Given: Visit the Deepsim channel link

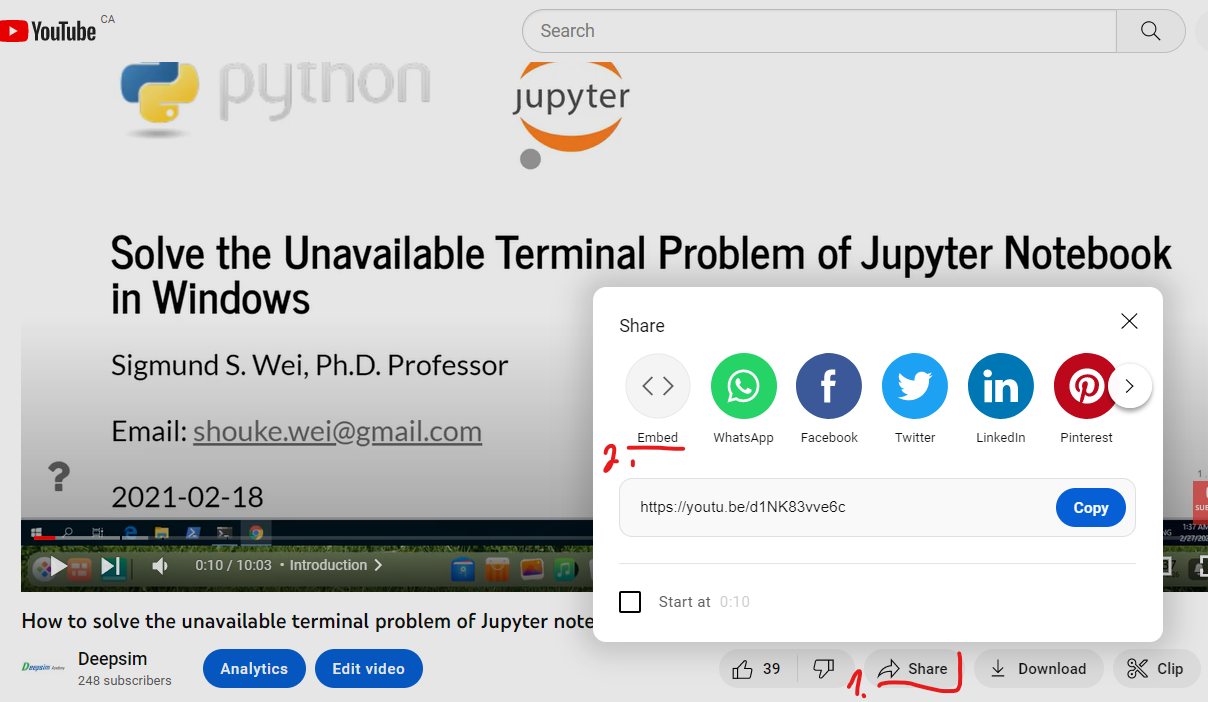Looking at the screenshot, I should tap(110, 660).
